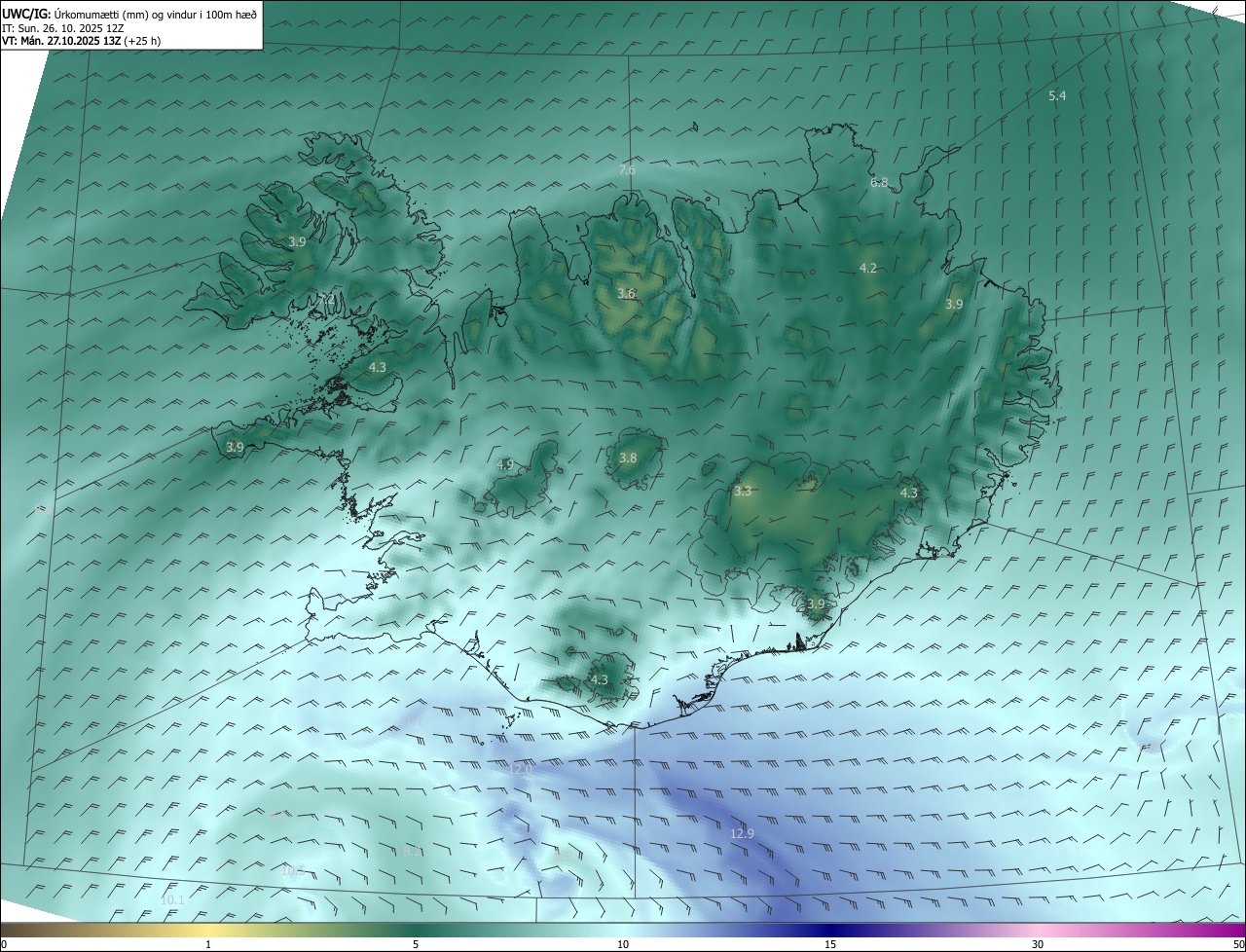This screenshot has height=952, width=1246.
Task: Click the '30' tick on the colour scale
Action: point(1038,944)
